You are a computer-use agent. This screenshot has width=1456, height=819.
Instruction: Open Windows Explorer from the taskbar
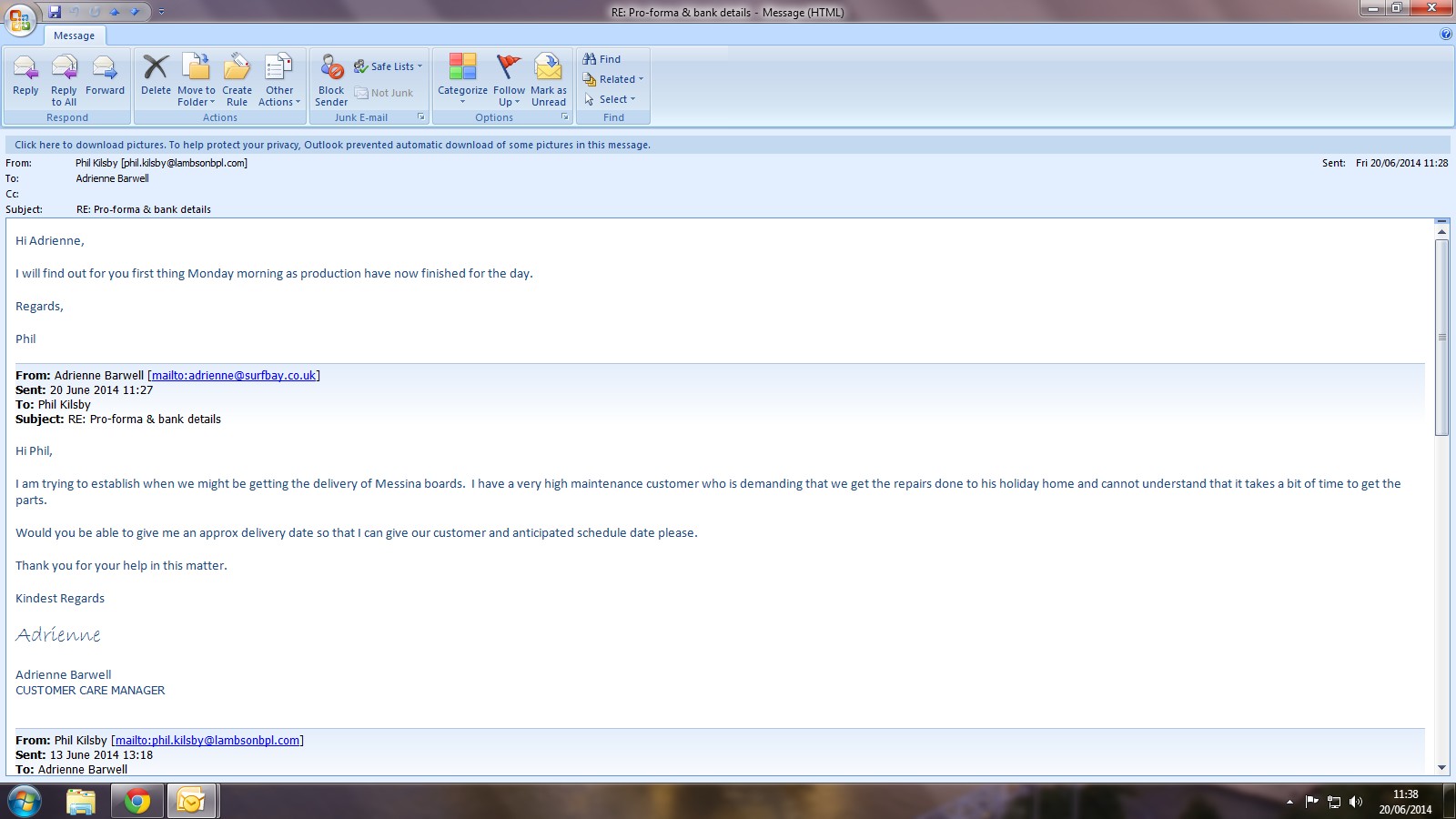click(81, 802)
